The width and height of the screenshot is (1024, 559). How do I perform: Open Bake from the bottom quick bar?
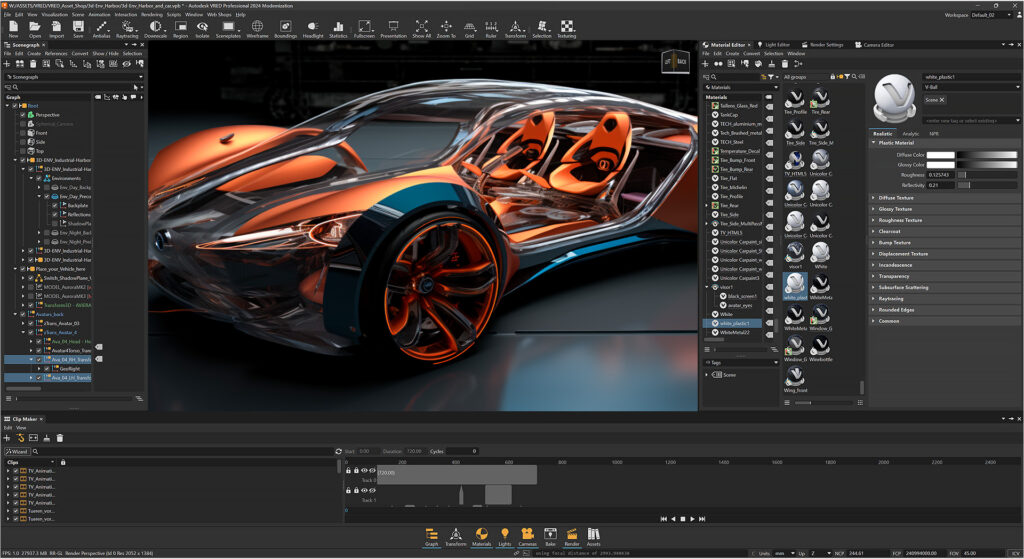[x=551, y=537]
